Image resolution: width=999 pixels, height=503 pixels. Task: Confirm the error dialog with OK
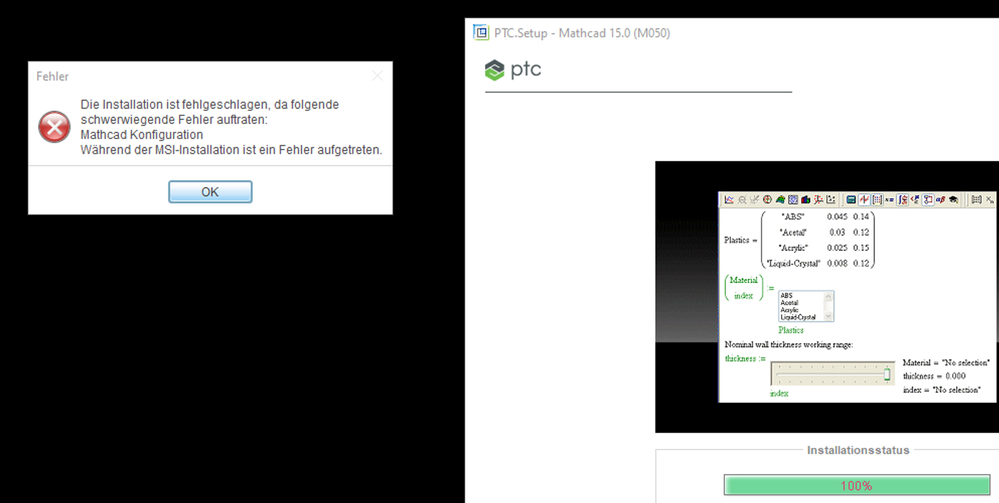coord(210,192)
